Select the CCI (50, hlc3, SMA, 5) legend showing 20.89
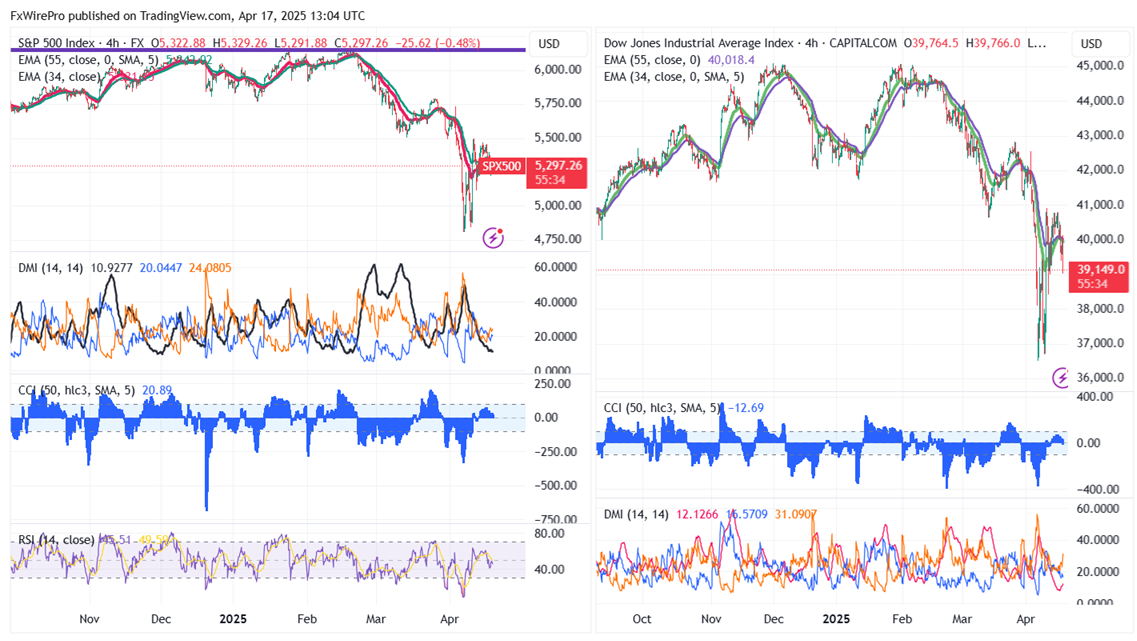 95,390
